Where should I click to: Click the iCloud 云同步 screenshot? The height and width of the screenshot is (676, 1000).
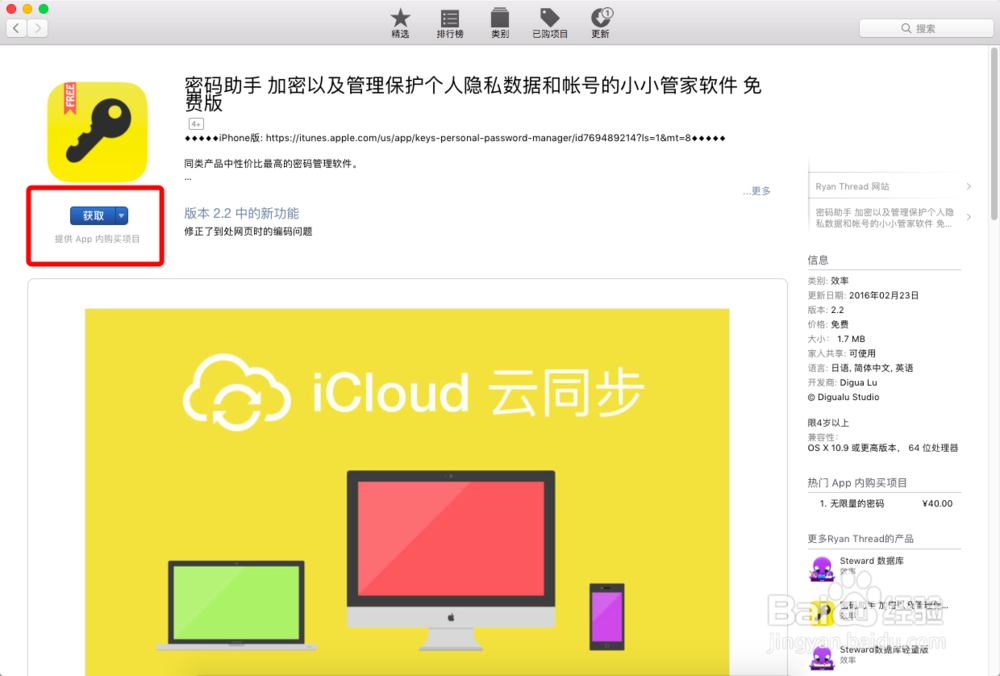(x=407, y=491)
